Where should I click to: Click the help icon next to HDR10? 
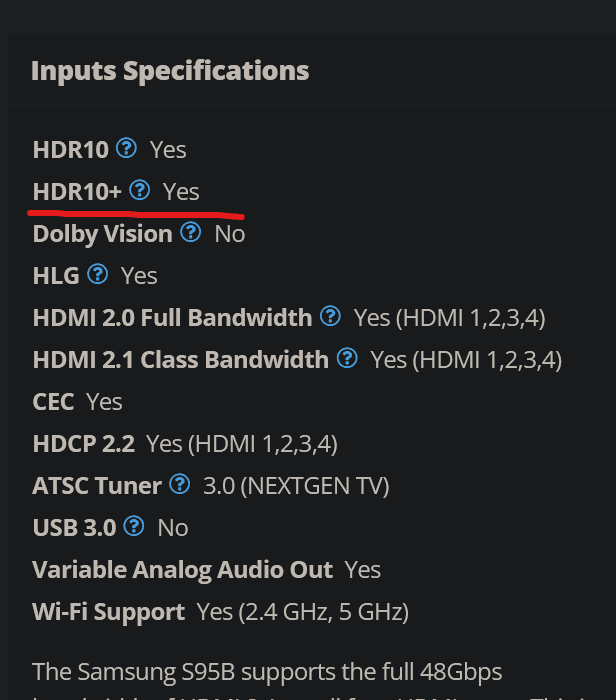[x=126, y=148]
